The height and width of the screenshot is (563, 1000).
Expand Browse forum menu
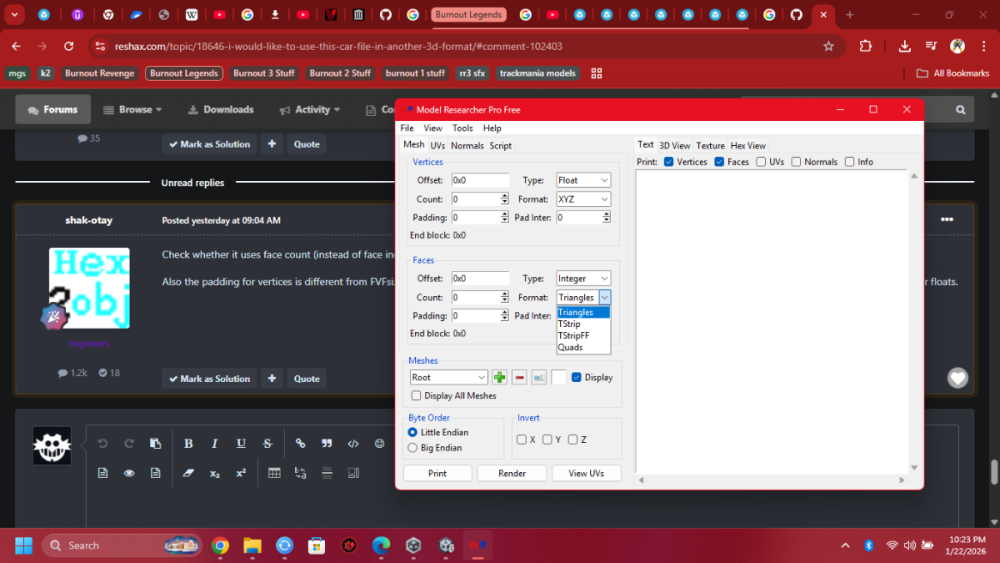coord(133,110)
